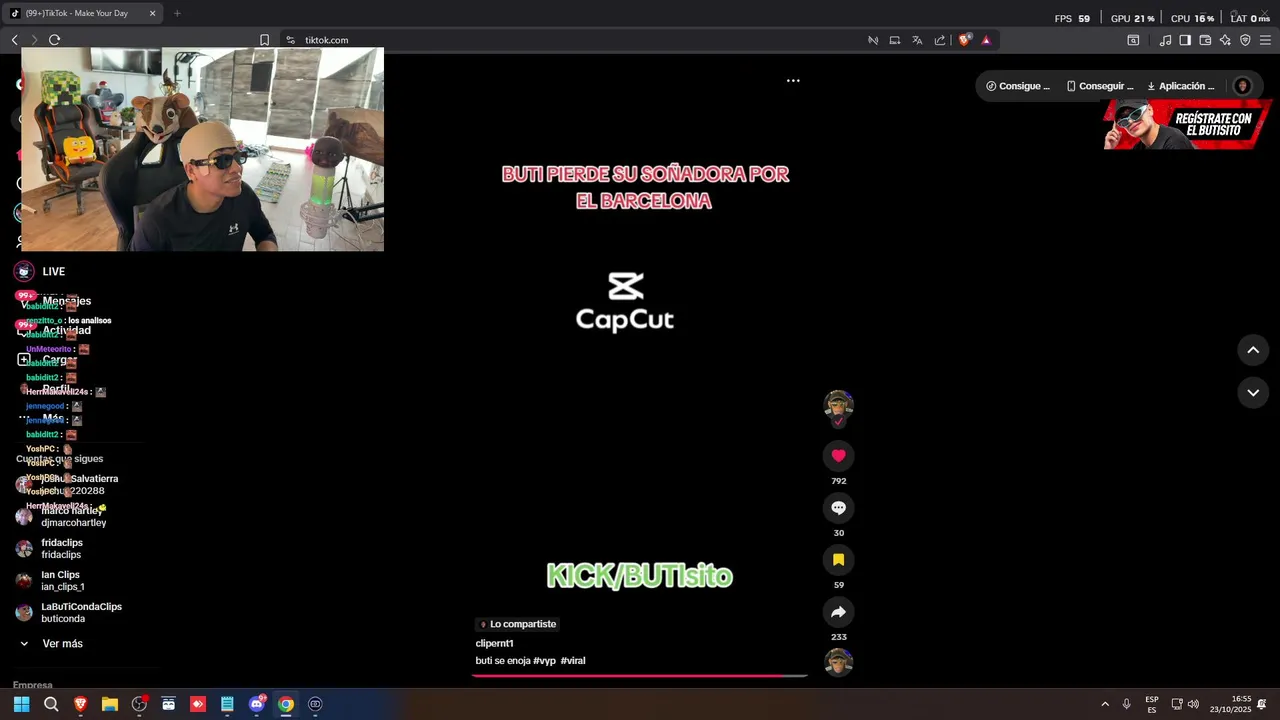Open Leo AI sparkle icon

point(1225,40)
